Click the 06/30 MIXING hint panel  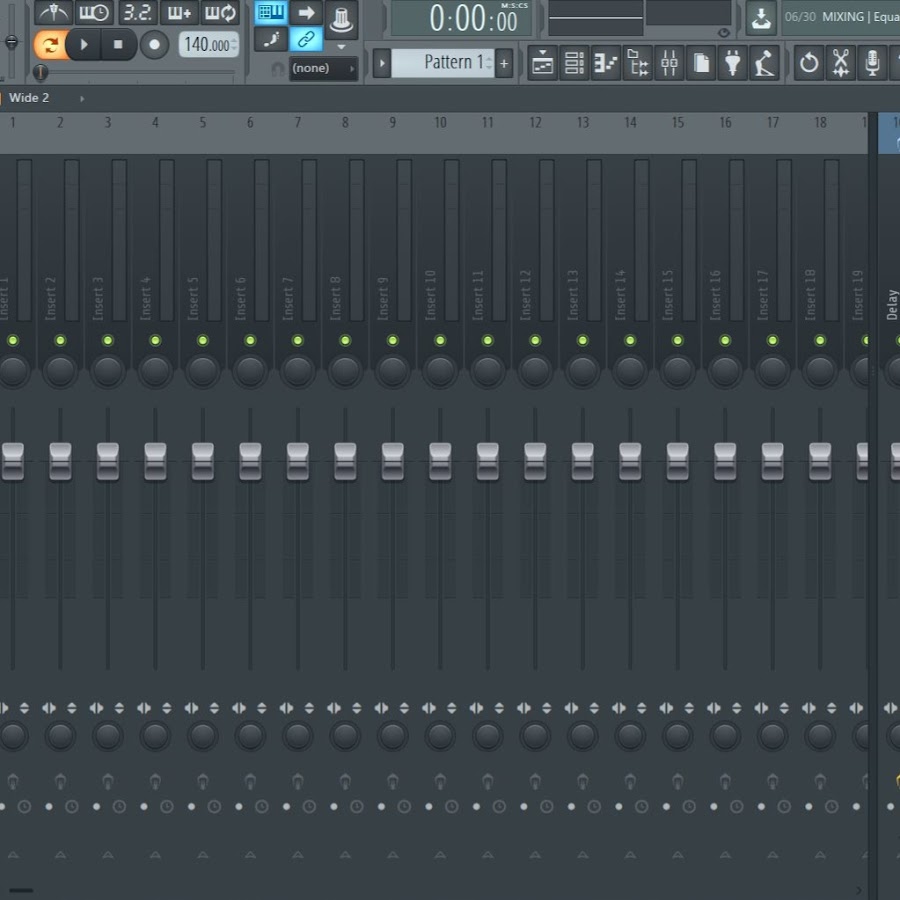[x=841, y=17]
